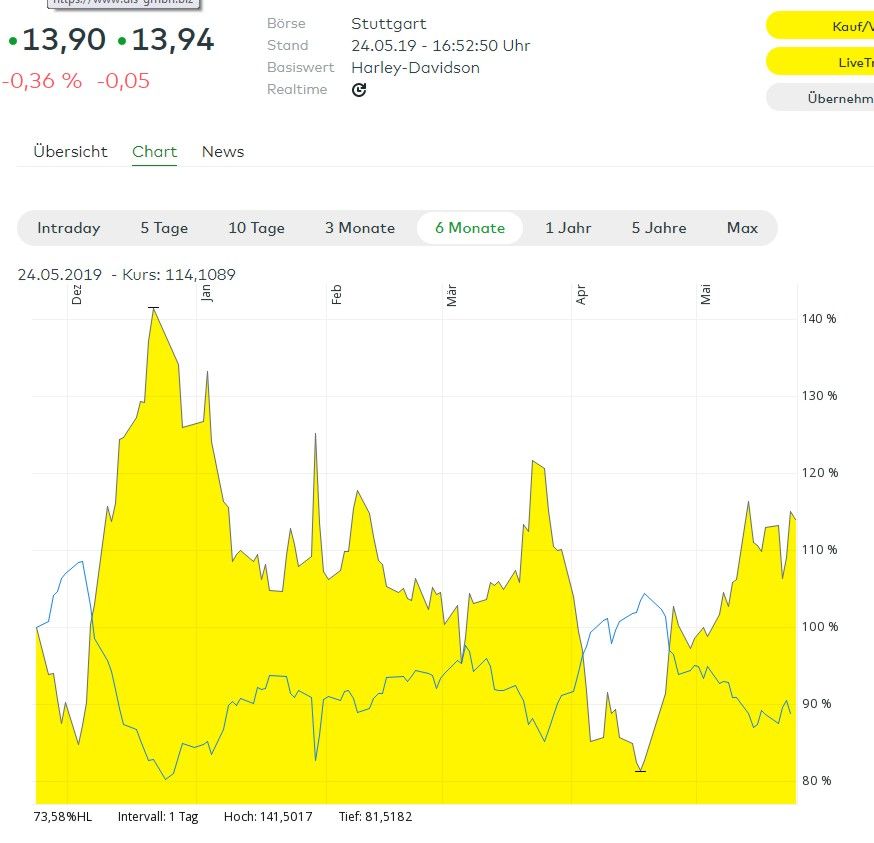Open the News tab

[223, 152]
